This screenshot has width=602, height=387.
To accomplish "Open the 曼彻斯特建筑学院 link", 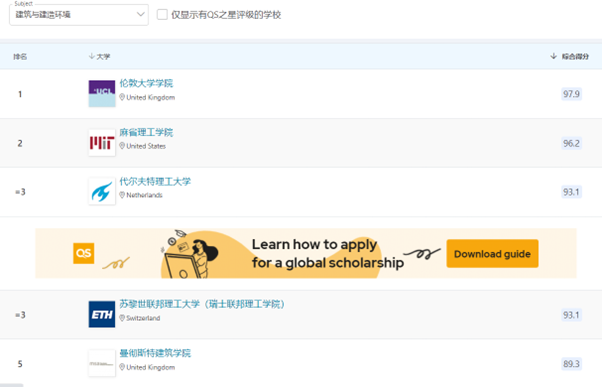I will pos(155,353).
